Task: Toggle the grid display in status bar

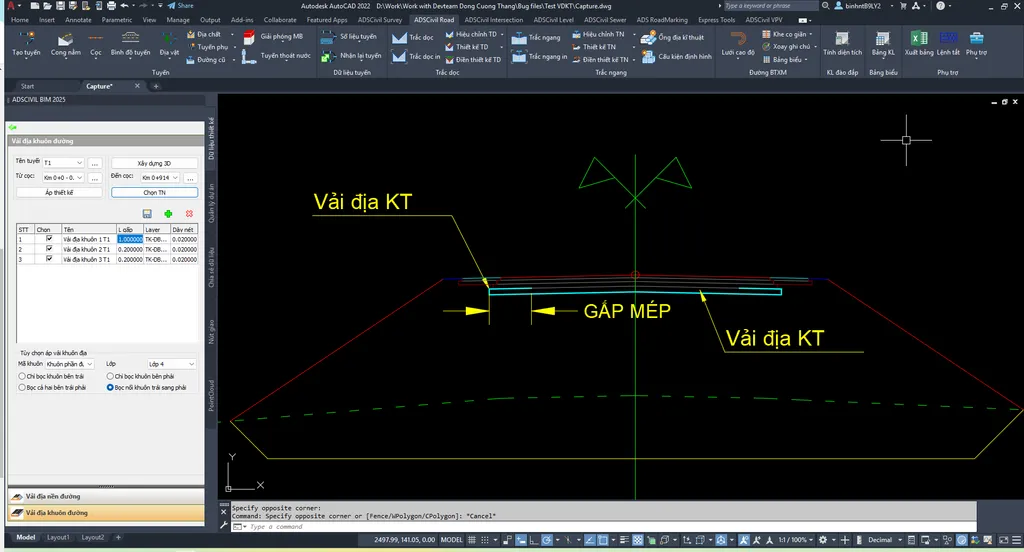Action: point(472,540)
